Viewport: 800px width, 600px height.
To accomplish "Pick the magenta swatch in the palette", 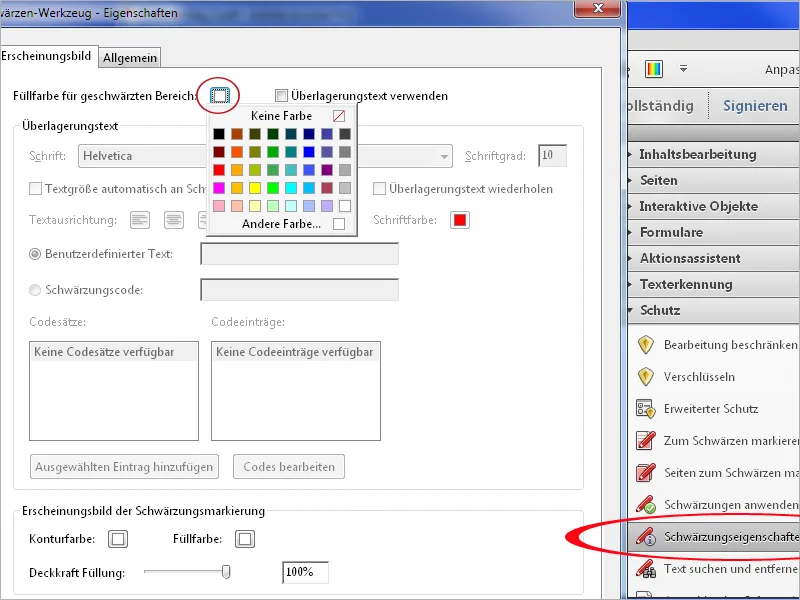I will [x=219, y=188].
